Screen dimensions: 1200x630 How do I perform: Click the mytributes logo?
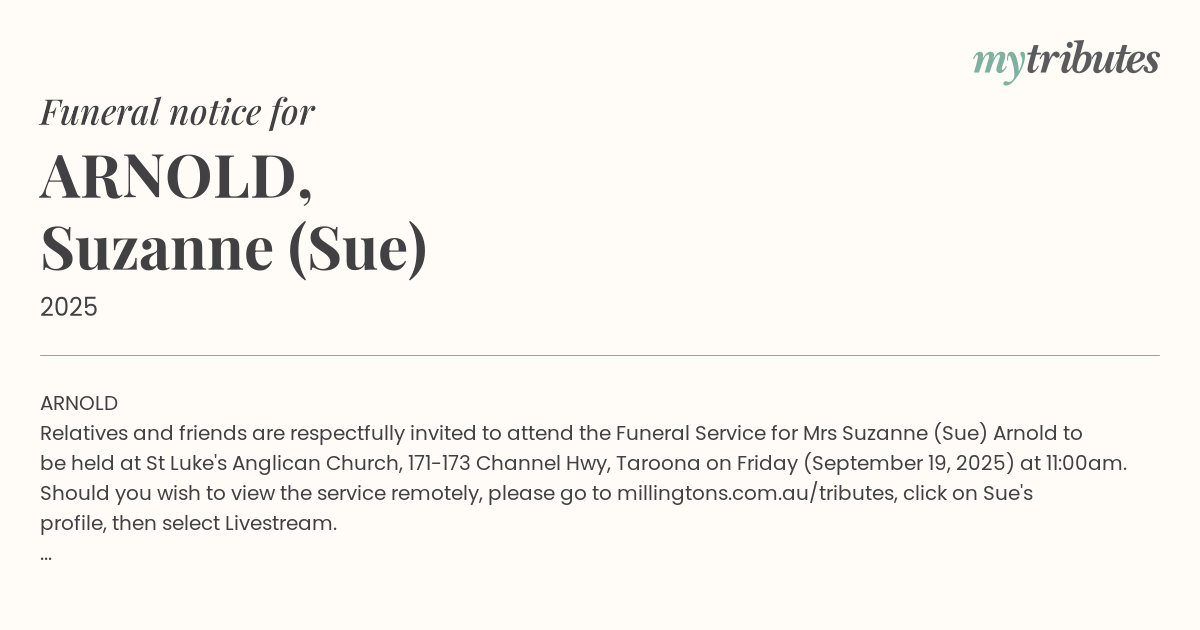1066,61
